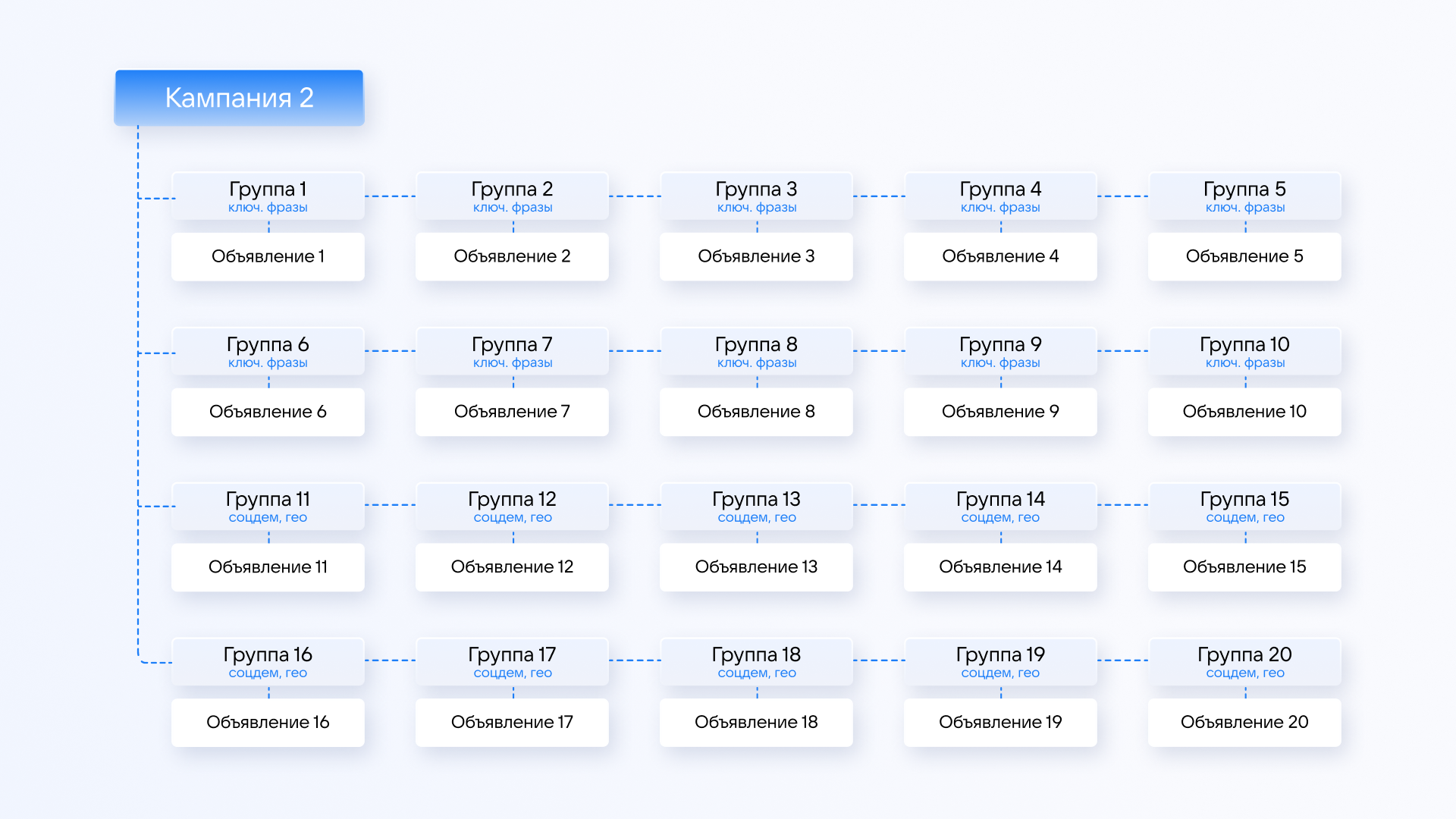This screenshot has width=1456, height=819.
Task: Click the Объявление 13 card
Action: coord(756,567)
